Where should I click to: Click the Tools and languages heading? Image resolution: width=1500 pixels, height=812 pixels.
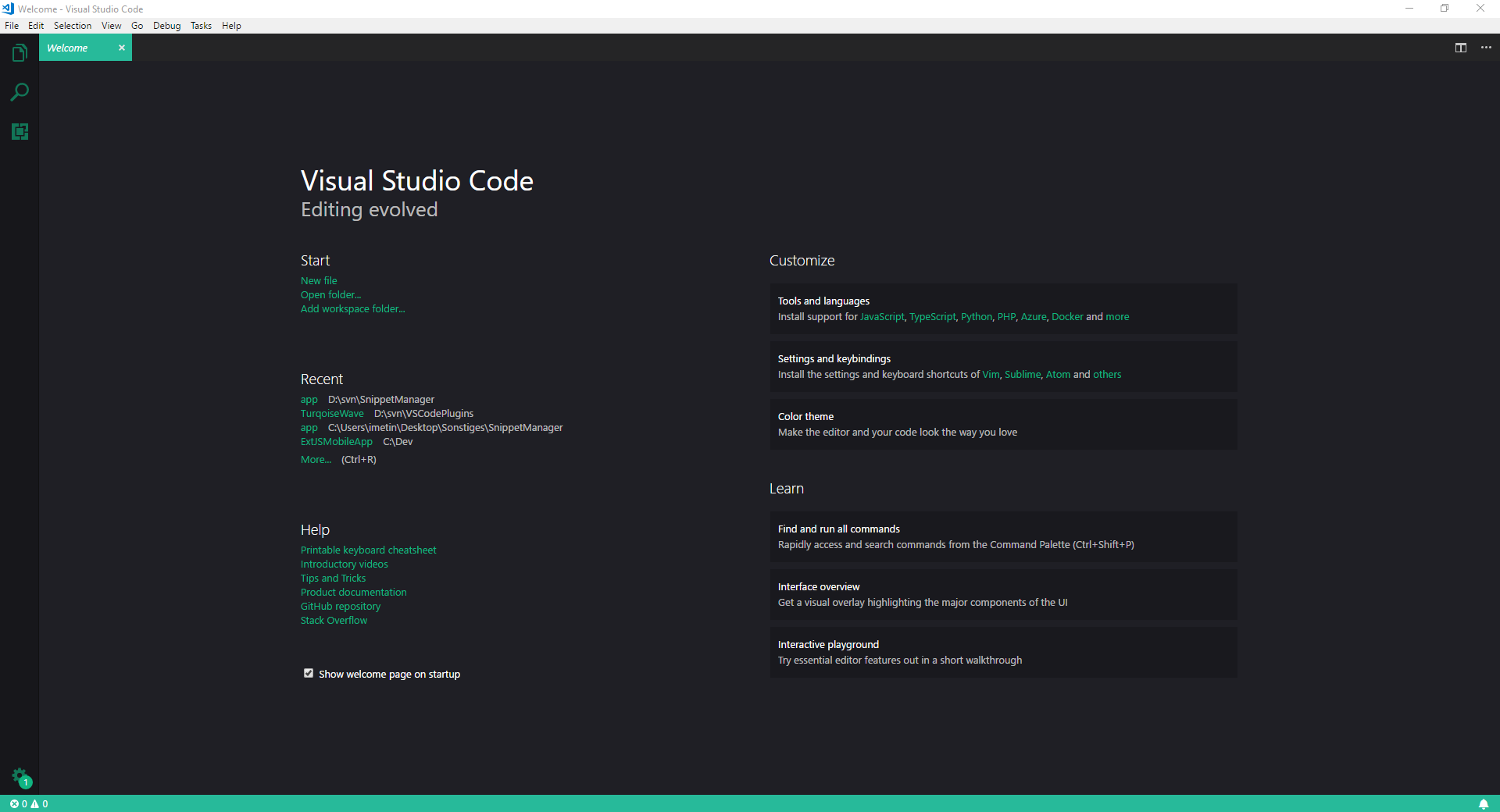tap(823, 301)
